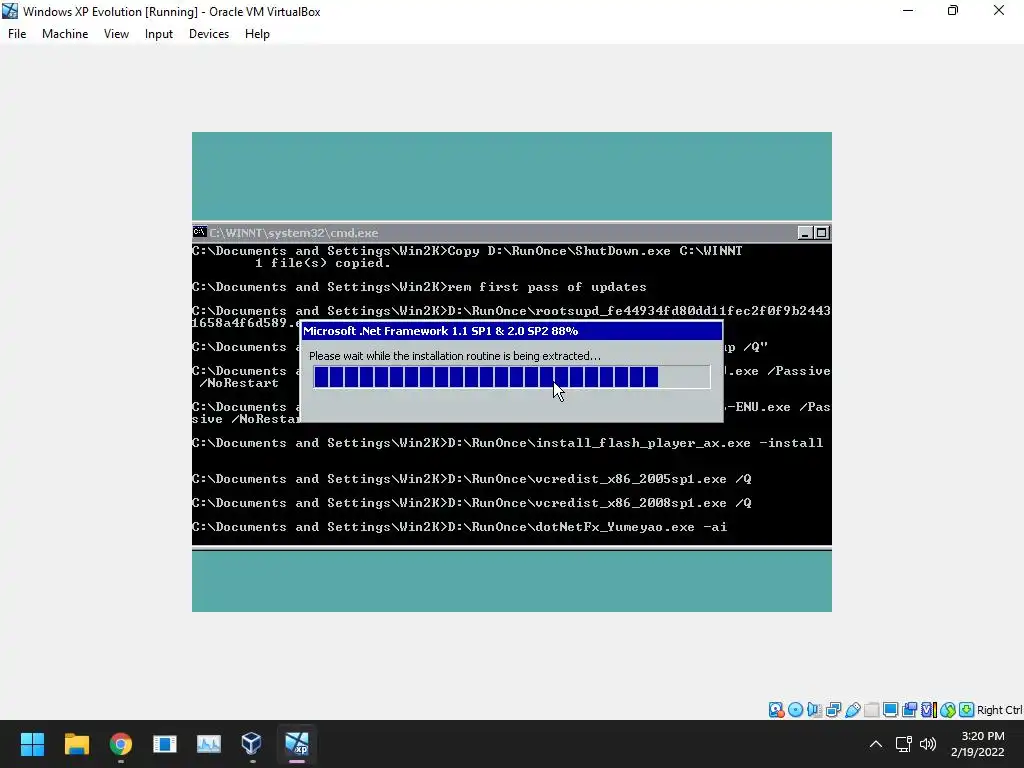Click the audio indicator in VirtualBox status bar
Screen dimensions: 1024x768
814,710
